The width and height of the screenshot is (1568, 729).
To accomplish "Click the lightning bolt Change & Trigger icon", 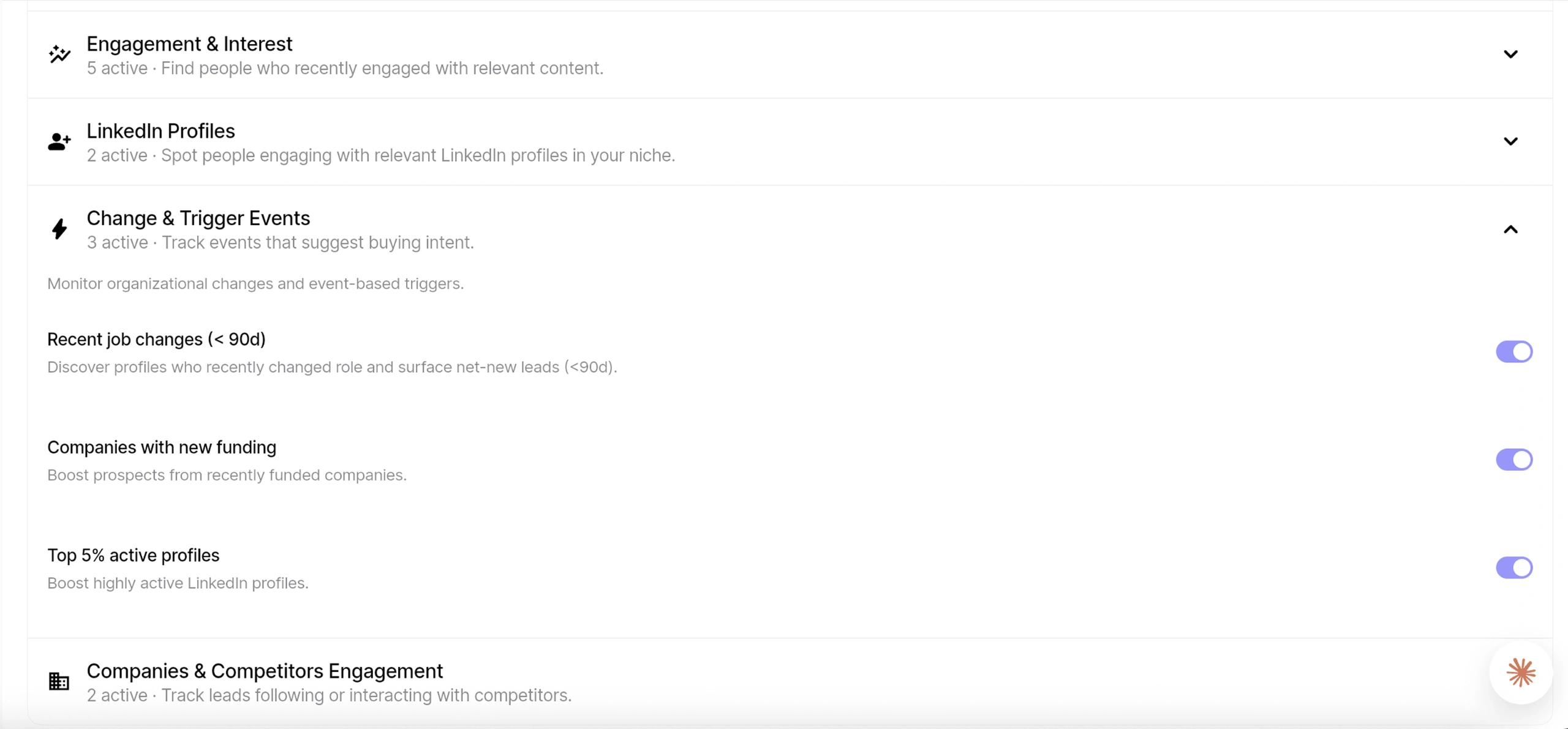I will pyautogui.click(x=59, y=229).
